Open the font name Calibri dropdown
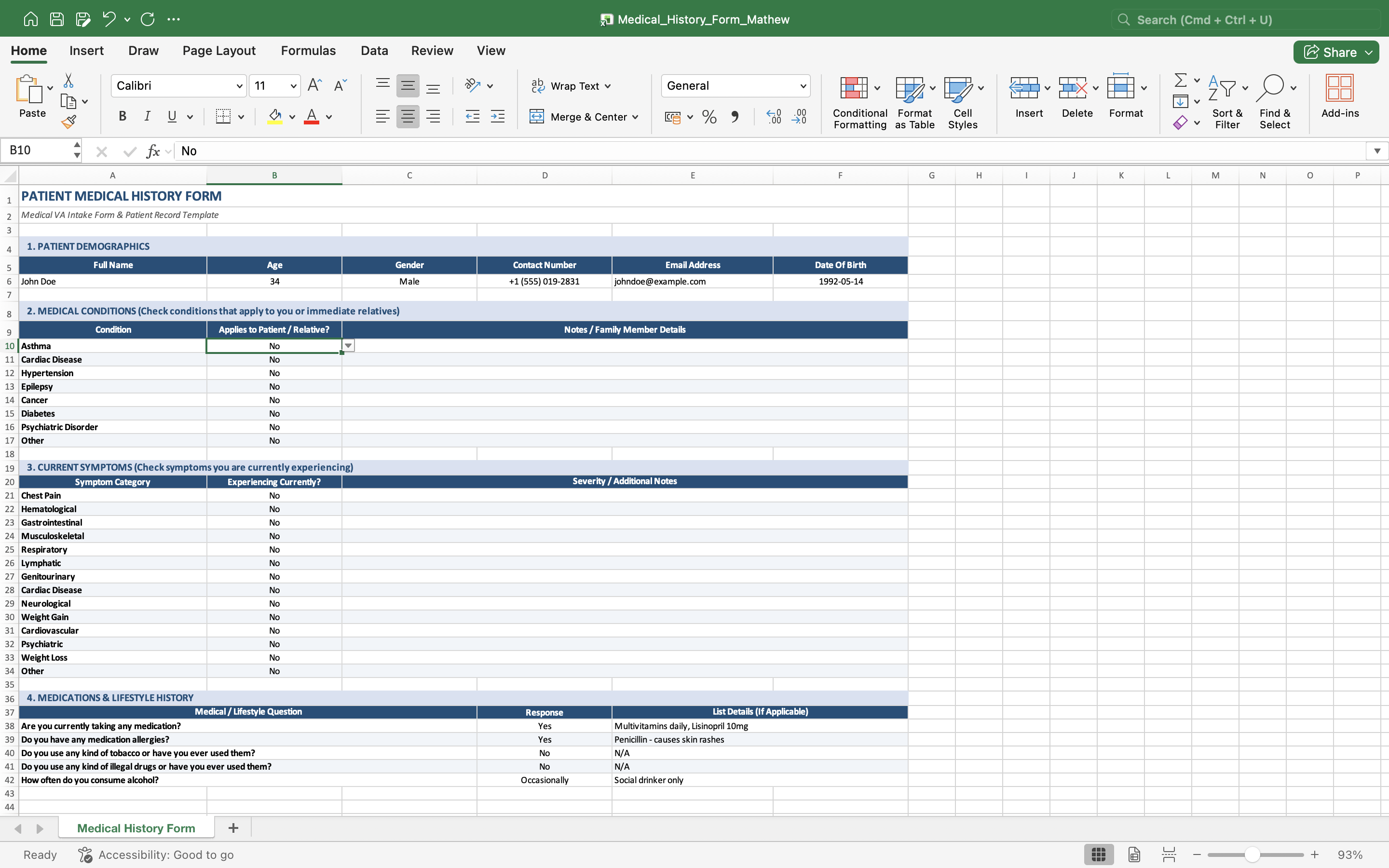 (239, 86)
